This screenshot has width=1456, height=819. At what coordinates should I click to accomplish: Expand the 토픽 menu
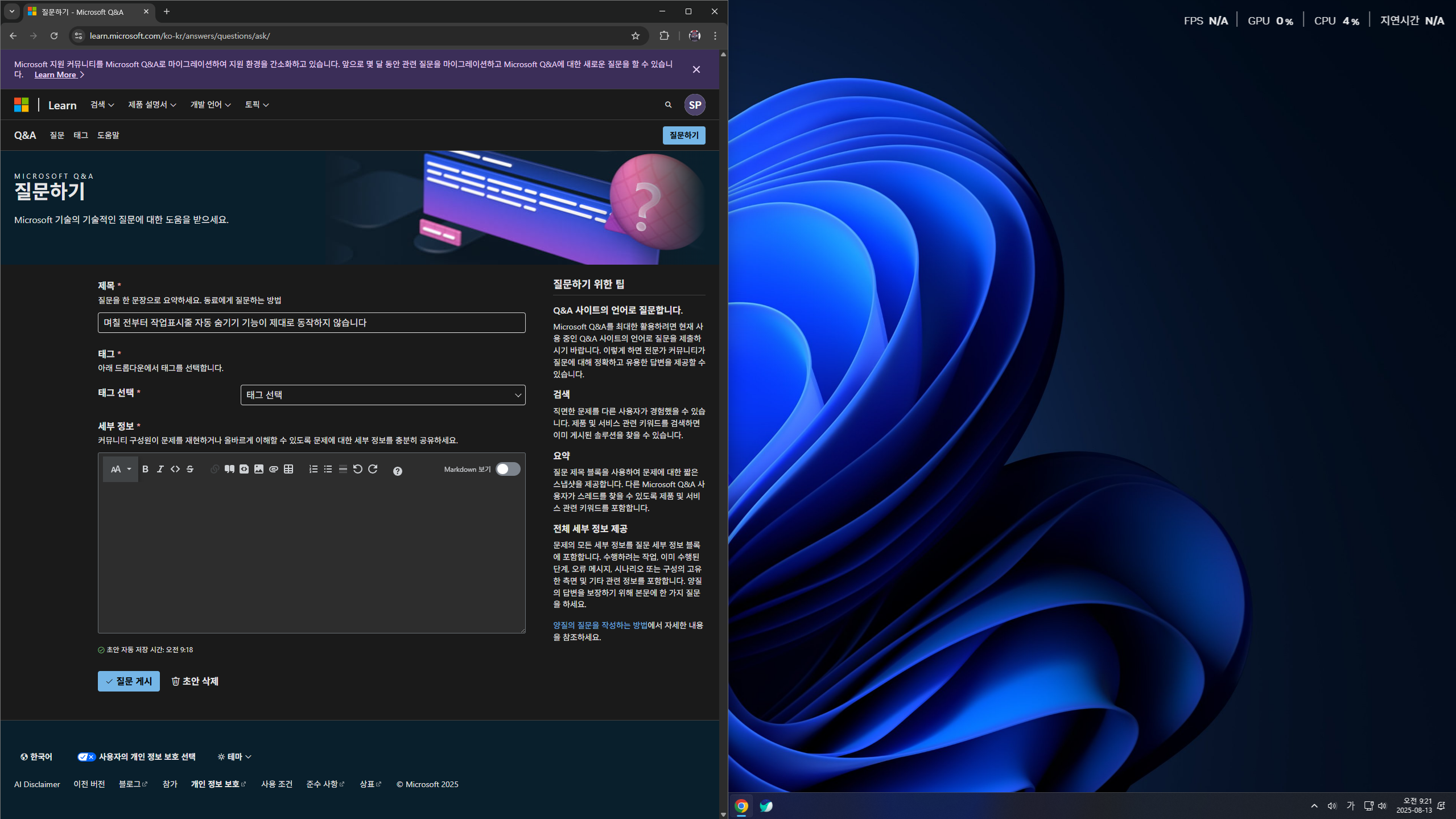(x=257, y=105)
